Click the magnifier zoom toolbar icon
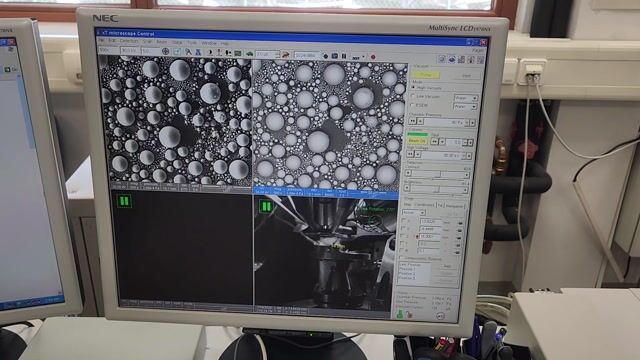The height and width of the screenshot is (360, 640). coord(188,52)
